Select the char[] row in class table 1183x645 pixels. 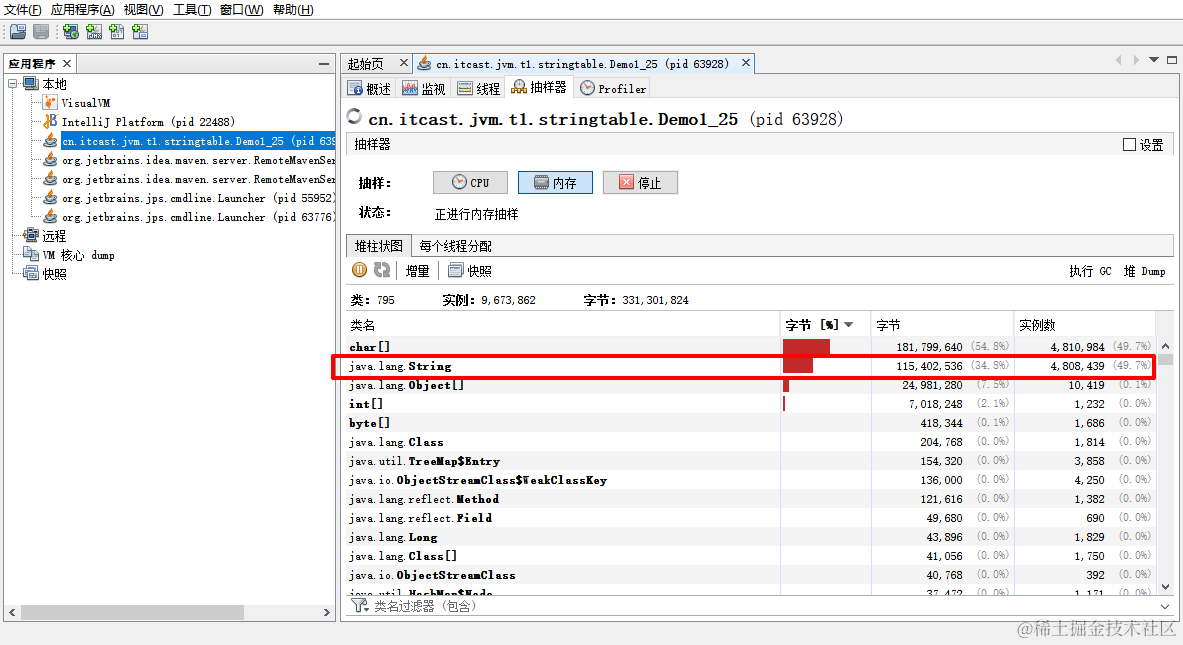coord(751,346)
